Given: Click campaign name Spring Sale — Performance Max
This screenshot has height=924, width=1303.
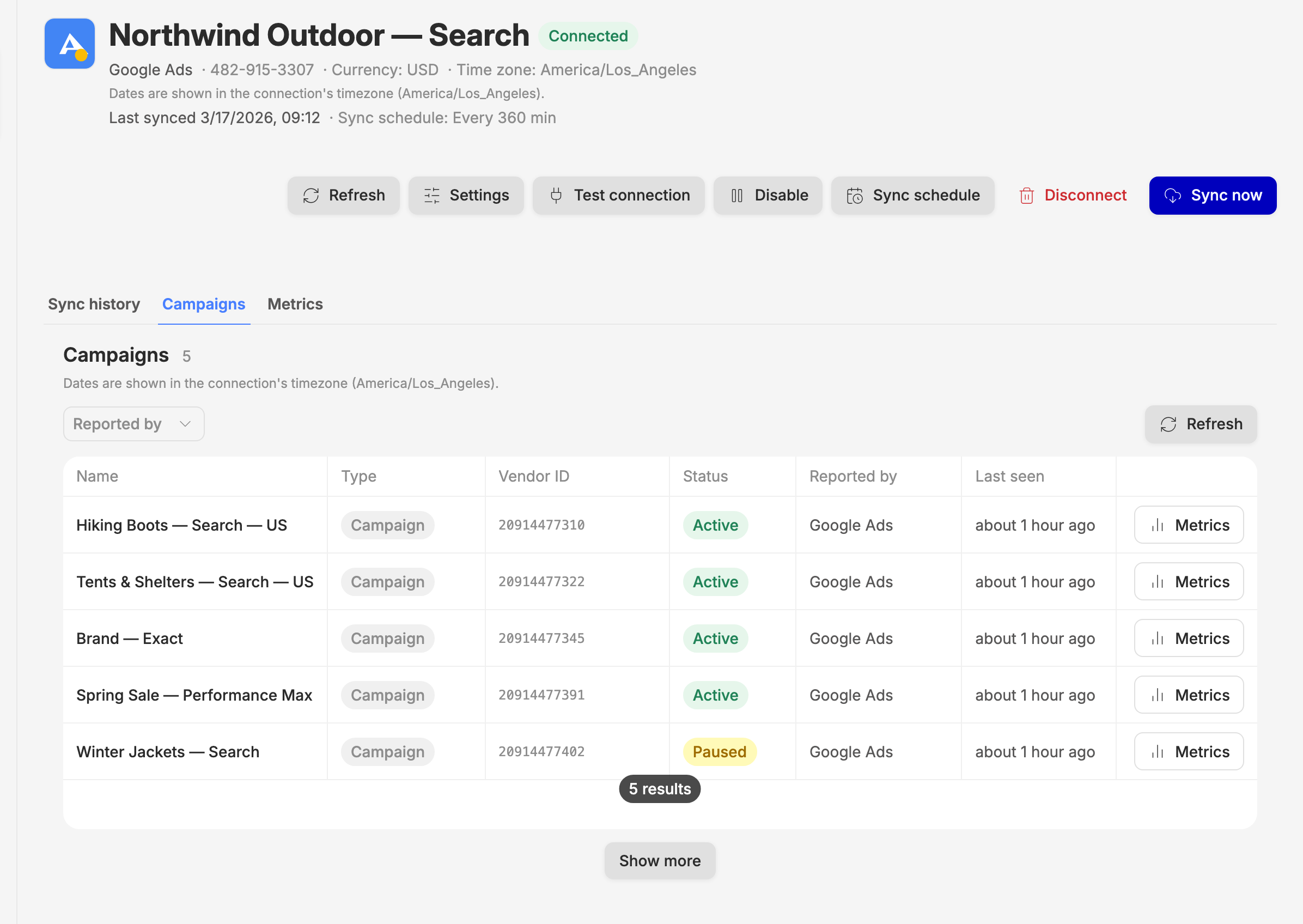Looking at the screenshot, I should point(194,695).
